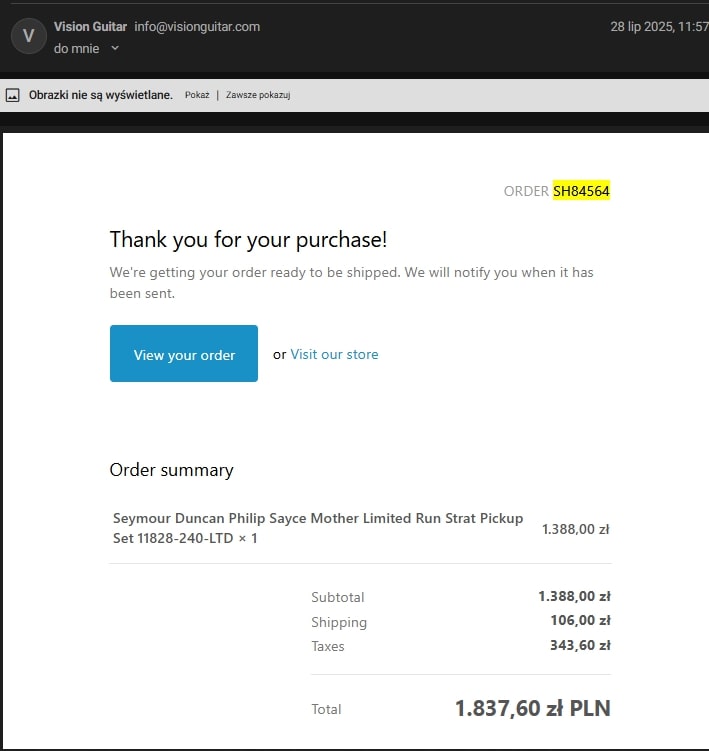
Task: Click the Shipping cost 106,00 zł
Action: [x=581, y=620]
